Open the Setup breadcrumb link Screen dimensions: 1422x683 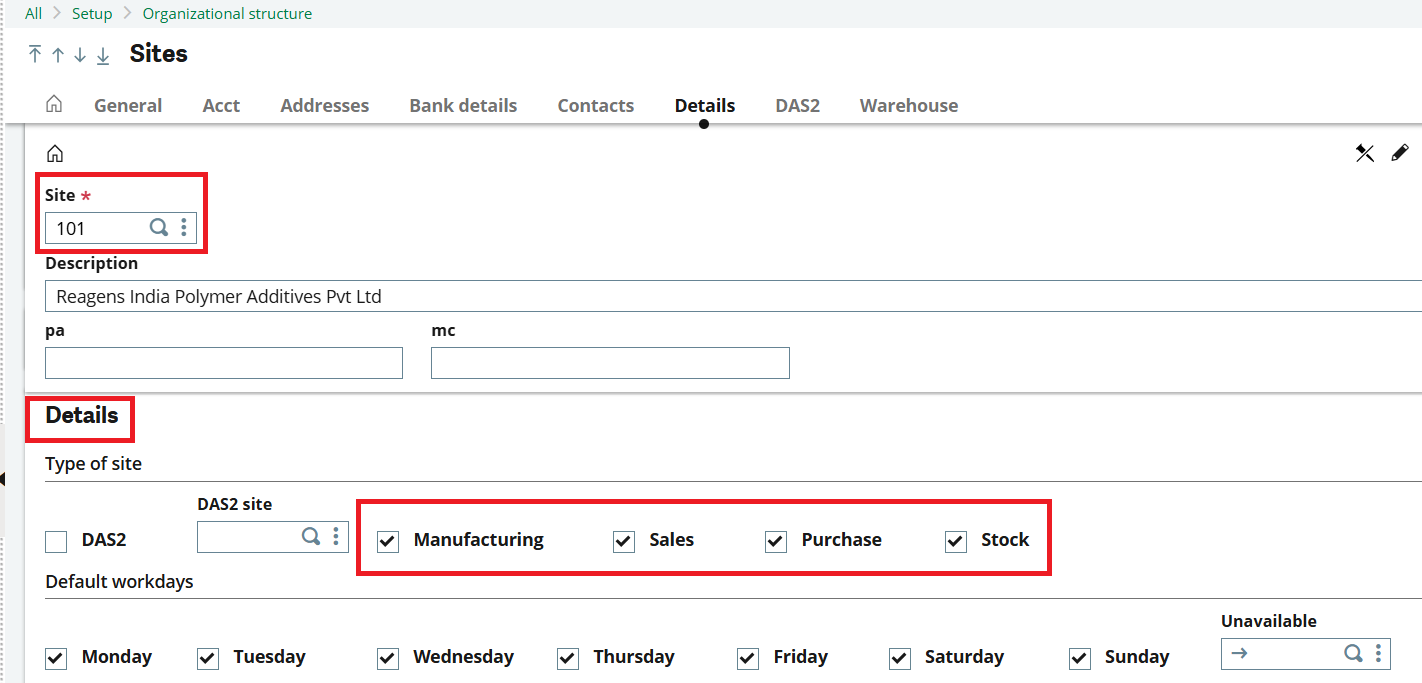click(x=92, y=13)
